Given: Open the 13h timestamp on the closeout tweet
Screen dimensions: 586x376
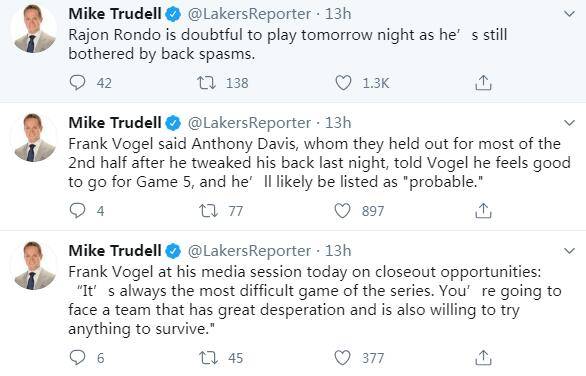Looking at the screenshot, I should pos(338,250).
